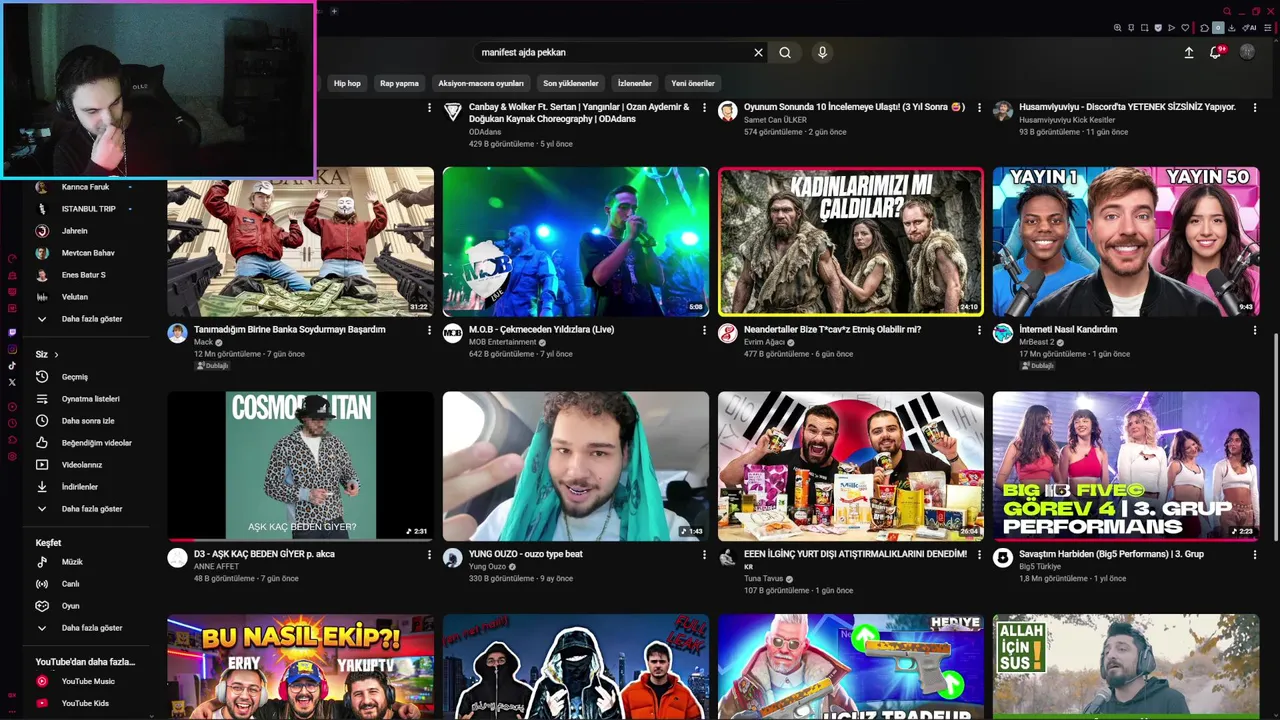Image resolution: width=1280 pixels, height=720 pixels.
Task: Click the search magnifier button
Action: [785, 53]
